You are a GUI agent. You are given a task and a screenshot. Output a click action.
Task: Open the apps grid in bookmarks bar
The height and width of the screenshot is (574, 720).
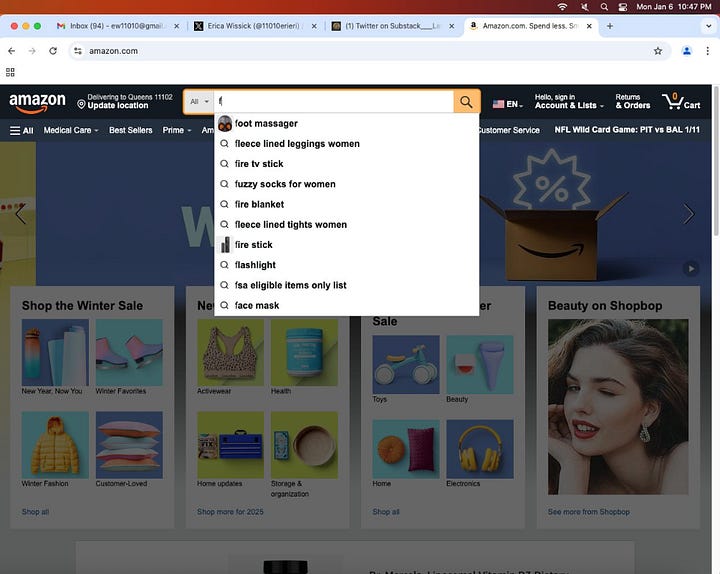pyautogui.click(x=10, y=72)
